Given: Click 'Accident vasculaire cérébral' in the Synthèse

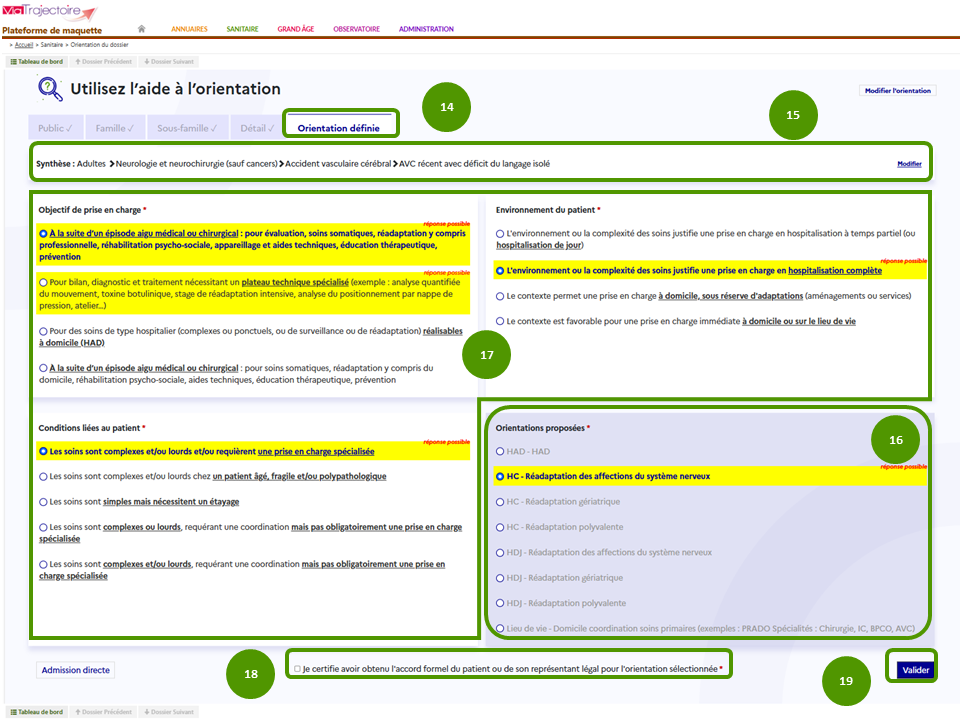Looking at the screenshot, I should point(338,163).
